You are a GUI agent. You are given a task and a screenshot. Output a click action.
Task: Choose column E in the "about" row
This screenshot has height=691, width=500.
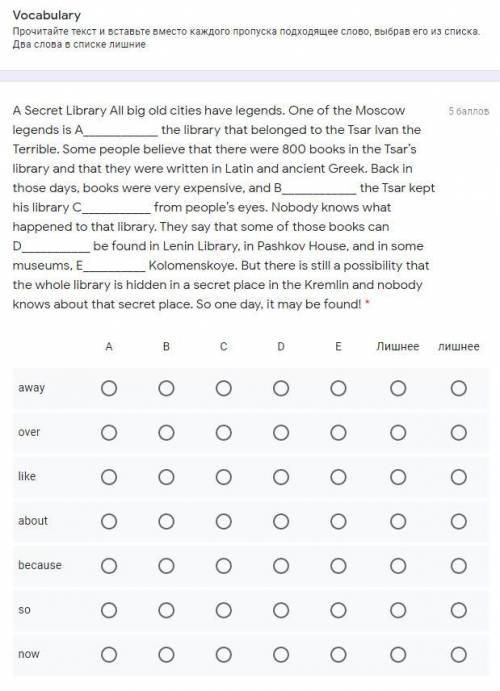click(x=338, y=521)
